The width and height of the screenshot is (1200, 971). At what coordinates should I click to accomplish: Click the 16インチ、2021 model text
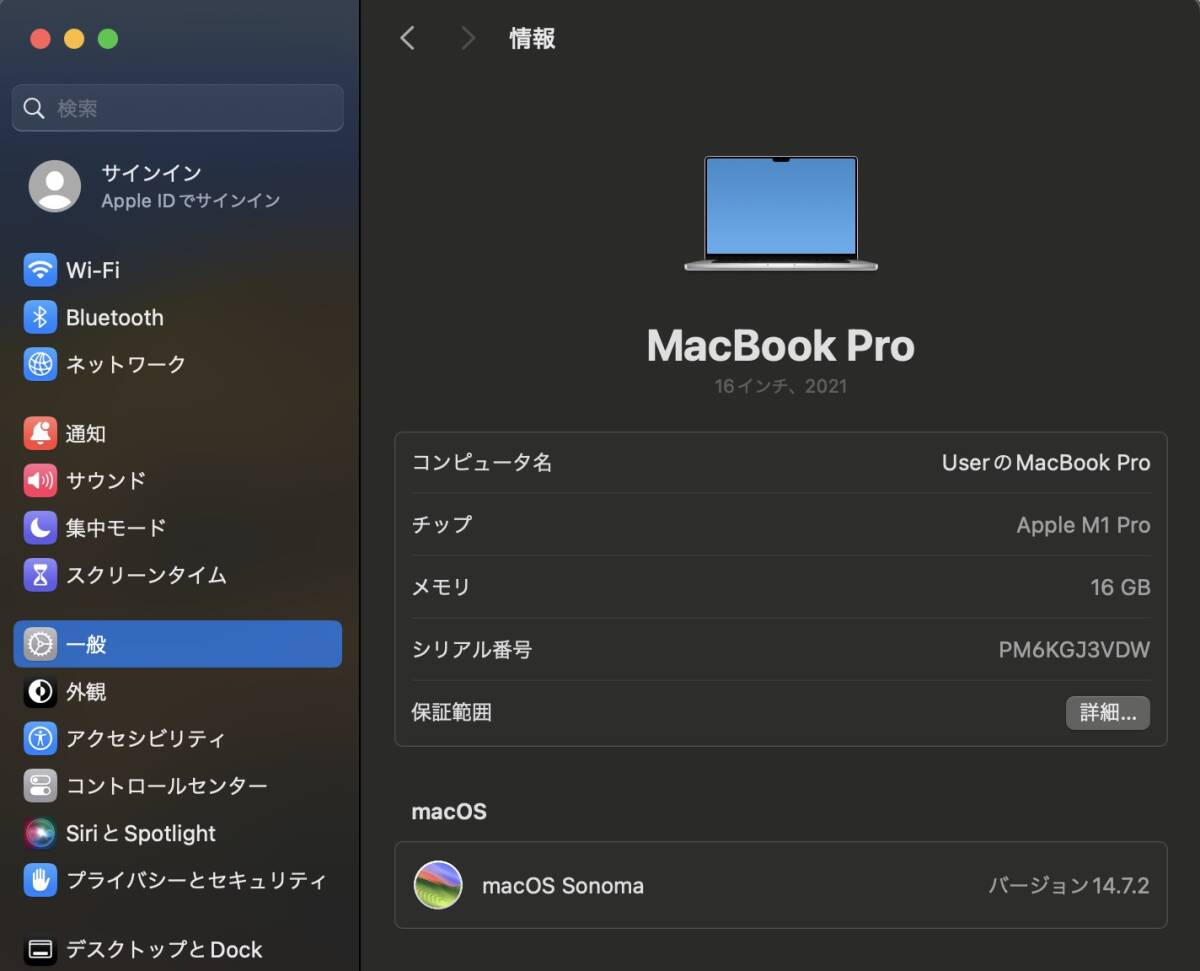click(x=780, y=386)
